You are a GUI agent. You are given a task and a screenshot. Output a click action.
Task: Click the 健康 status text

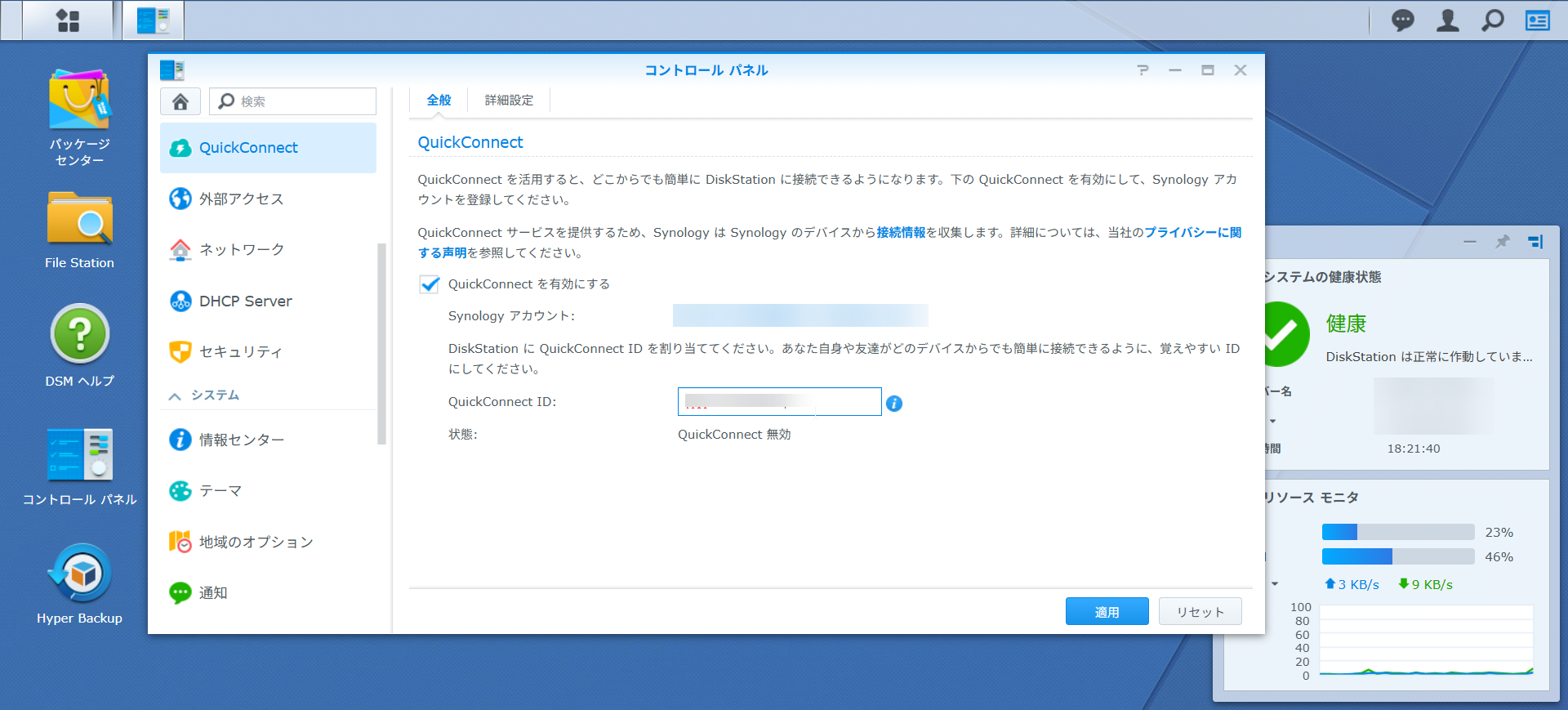[1346, 324]
